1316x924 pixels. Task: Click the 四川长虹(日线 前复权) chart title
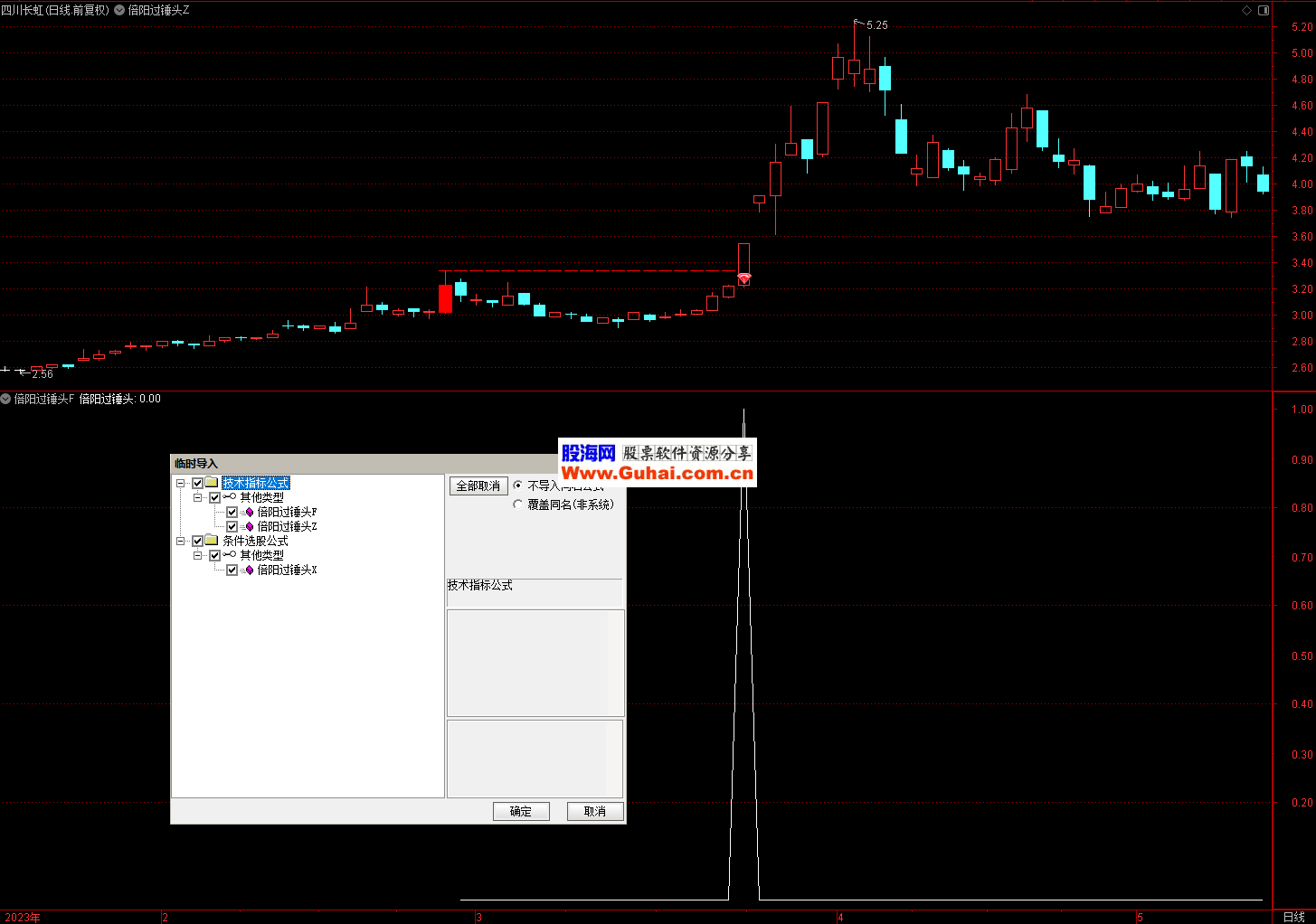tap(55, 10)
